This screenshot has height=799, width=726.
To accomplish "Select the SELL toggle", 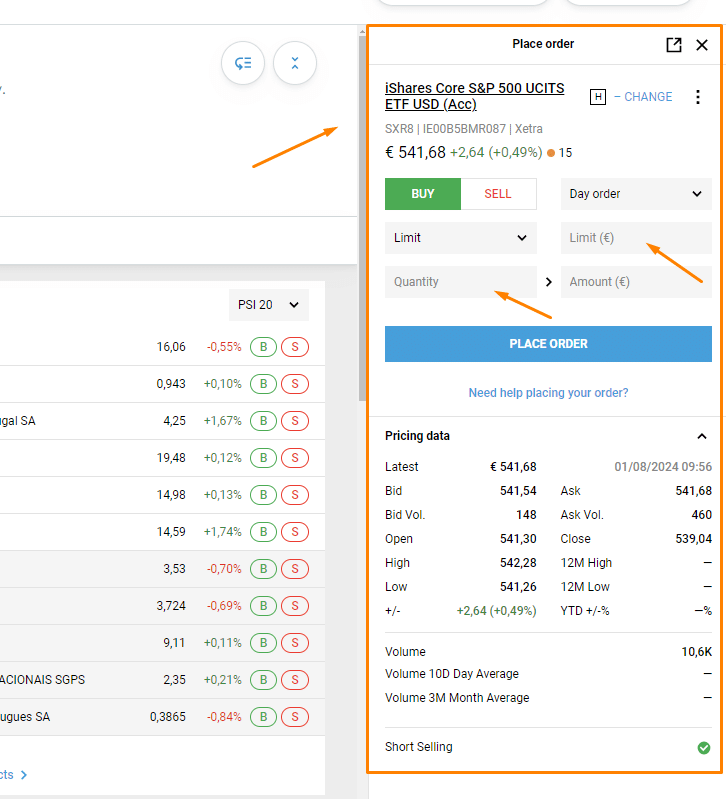I will pyautogui.click(x=498, y=194).
